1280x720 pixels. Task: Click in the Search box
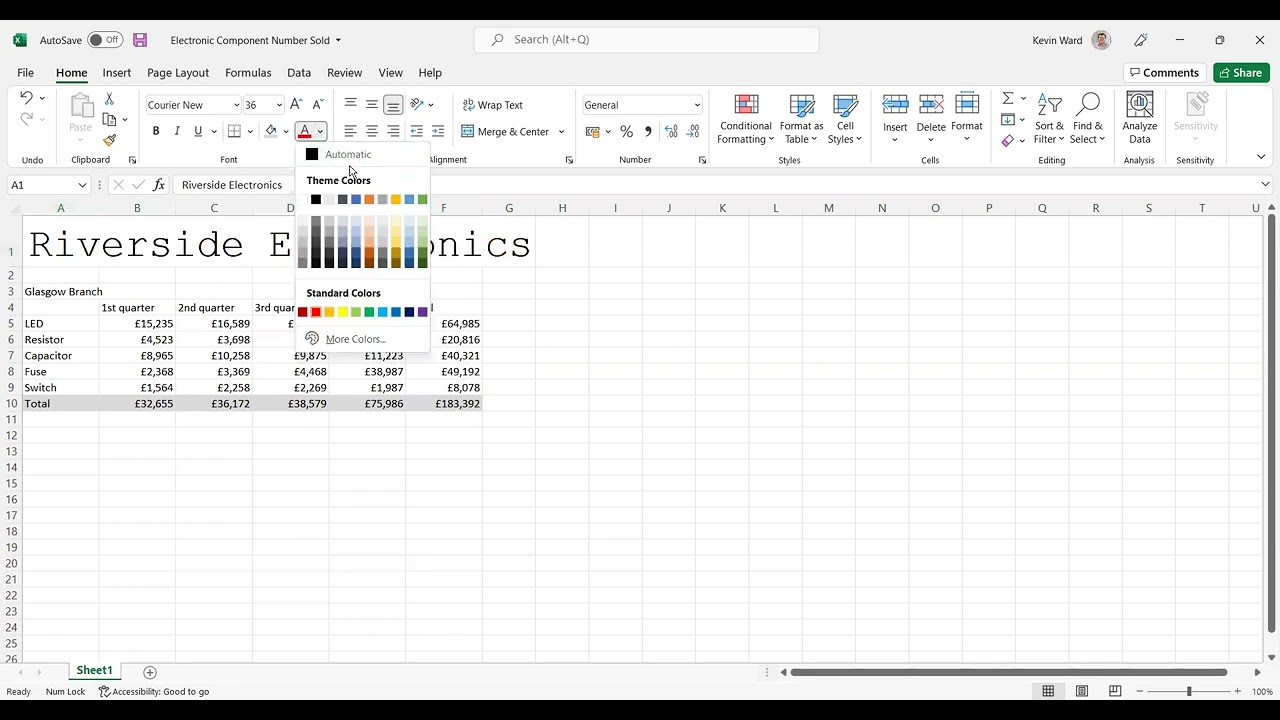pyautogui.click(x=646, y=40)
